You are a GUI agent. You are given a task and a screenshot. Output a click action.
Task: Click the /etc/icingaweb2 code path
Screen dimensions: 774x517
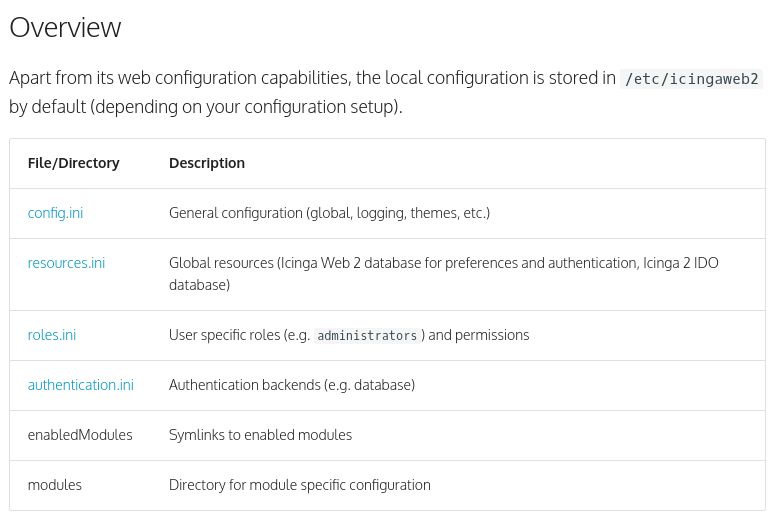[x=692, y=79]
